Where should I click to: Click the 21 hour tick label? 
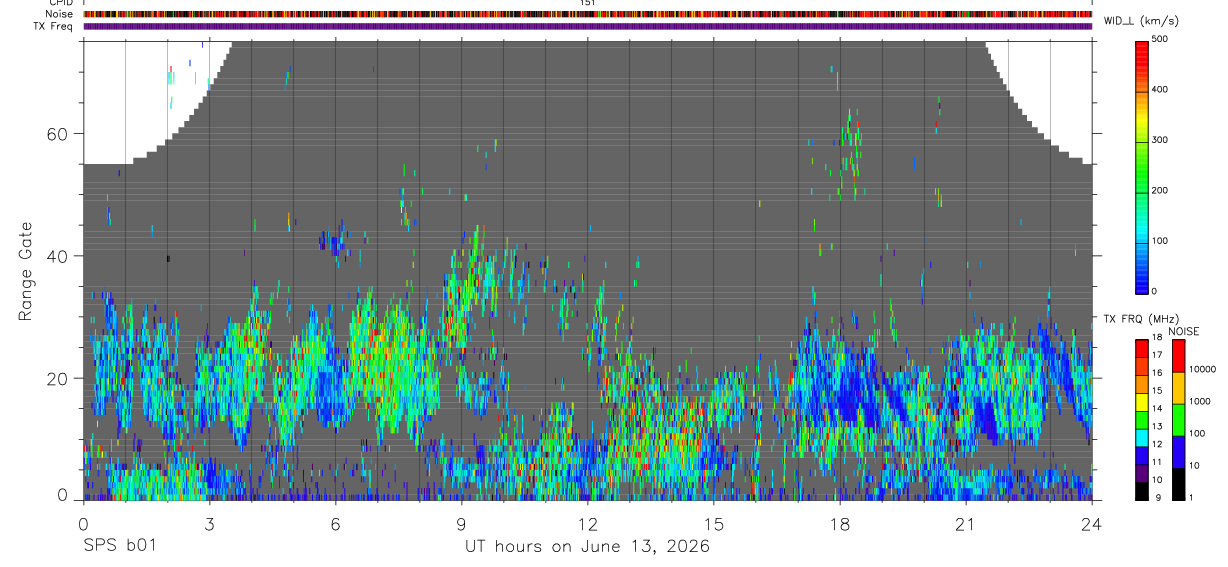click(966, 524)
